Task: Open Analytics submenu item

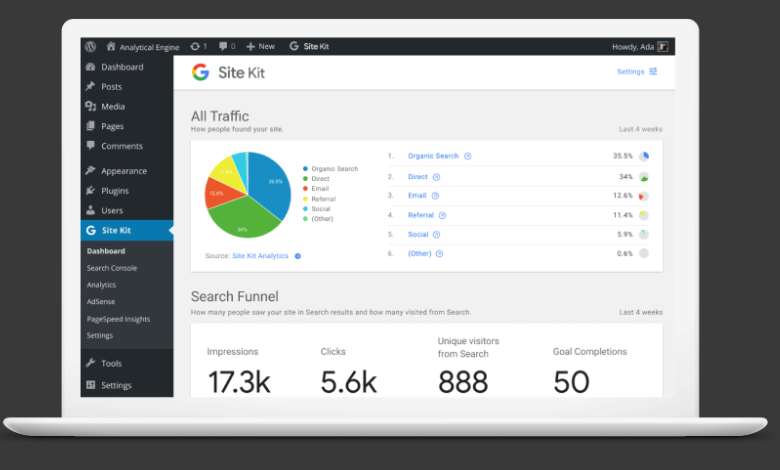Action: pyautogui.click(x=101, y=285)
